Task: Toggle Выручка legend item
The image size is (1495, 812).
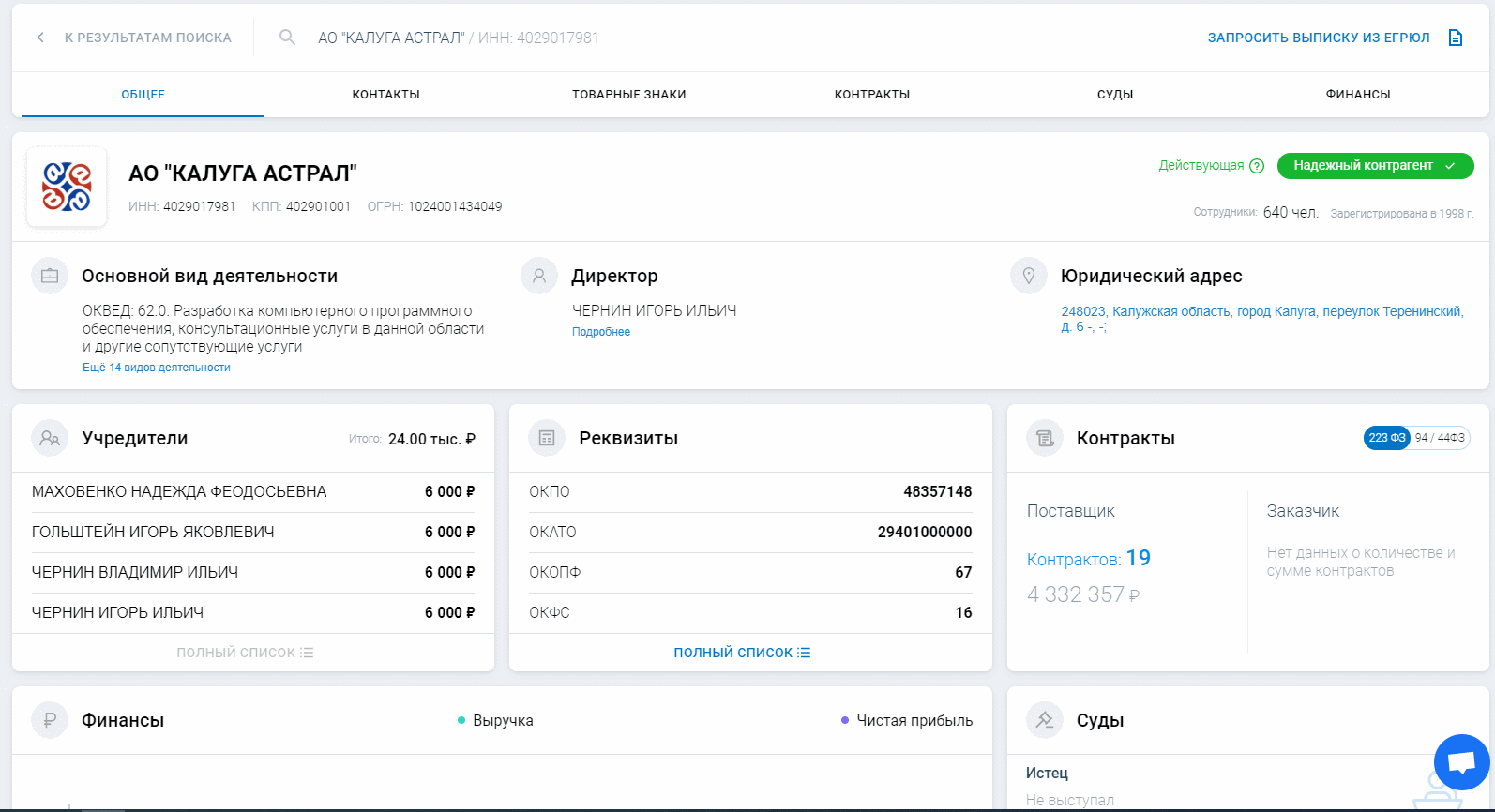Action: 495,720
